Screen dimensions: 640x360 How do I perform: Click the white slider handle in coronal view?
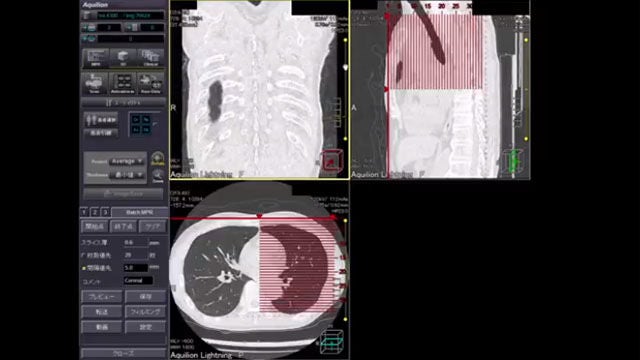coord(345,67)
